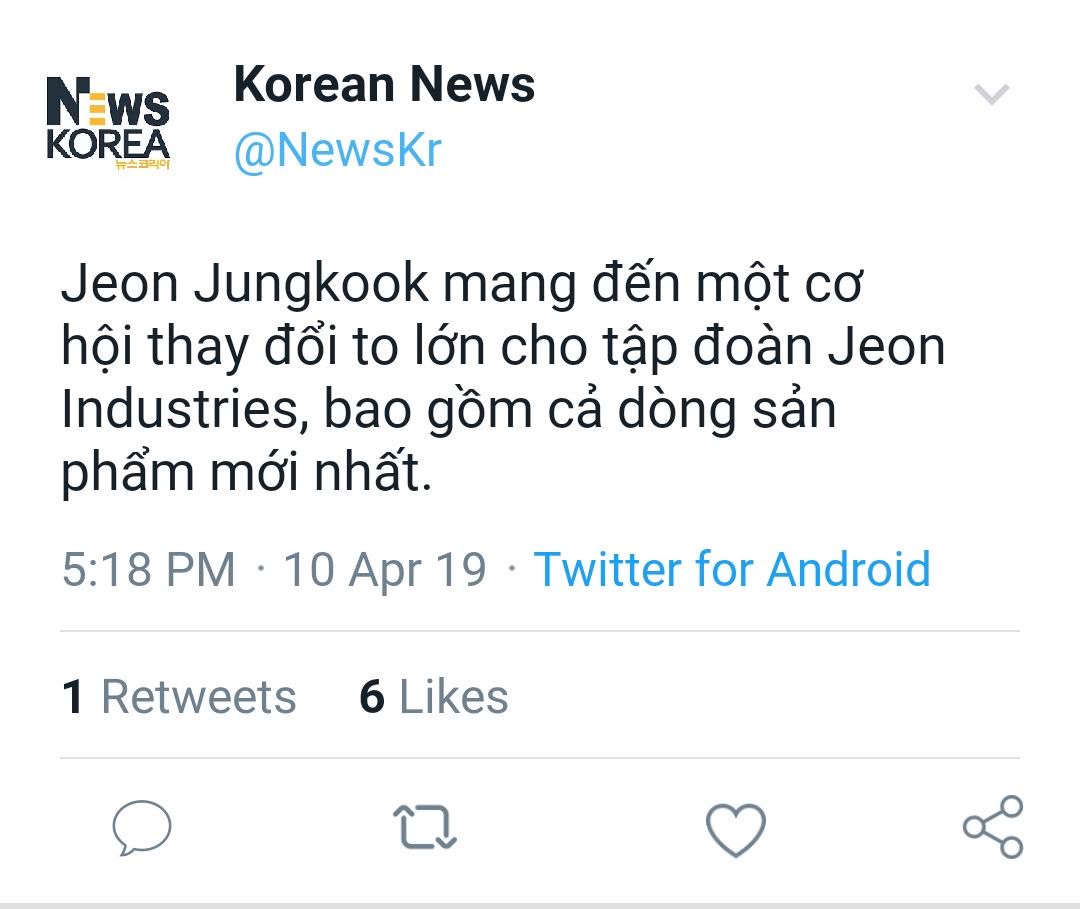Expand the tweet options chevron

tap(992, 95)
